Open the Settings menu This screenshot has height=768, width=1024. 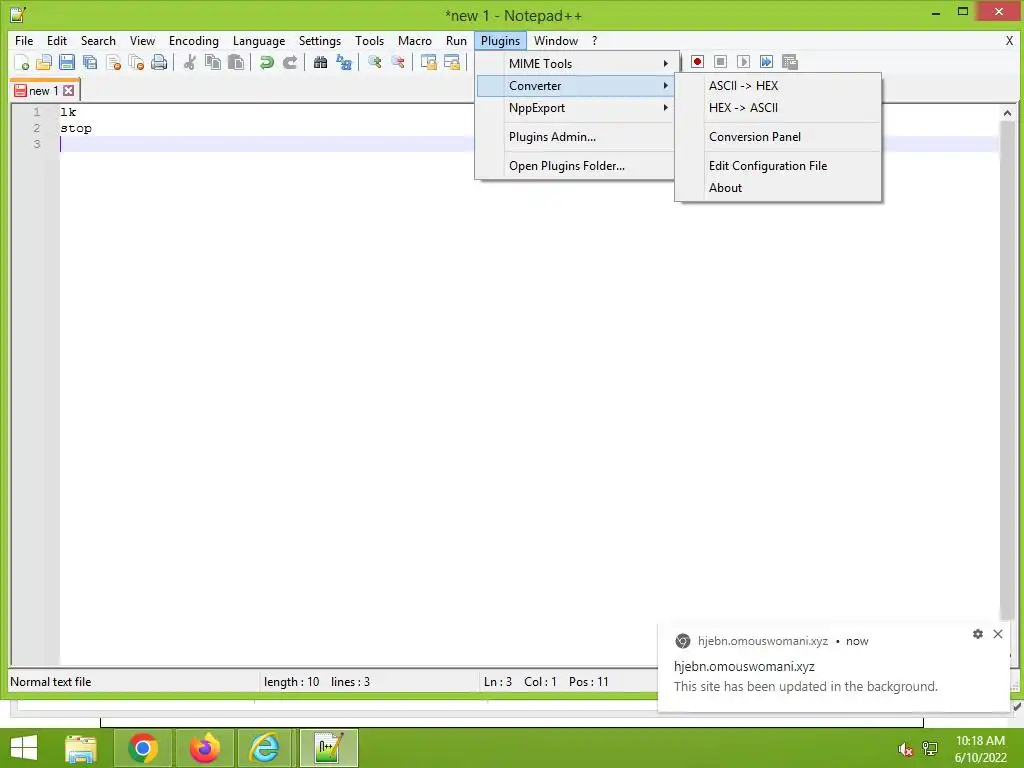[319, 40]
